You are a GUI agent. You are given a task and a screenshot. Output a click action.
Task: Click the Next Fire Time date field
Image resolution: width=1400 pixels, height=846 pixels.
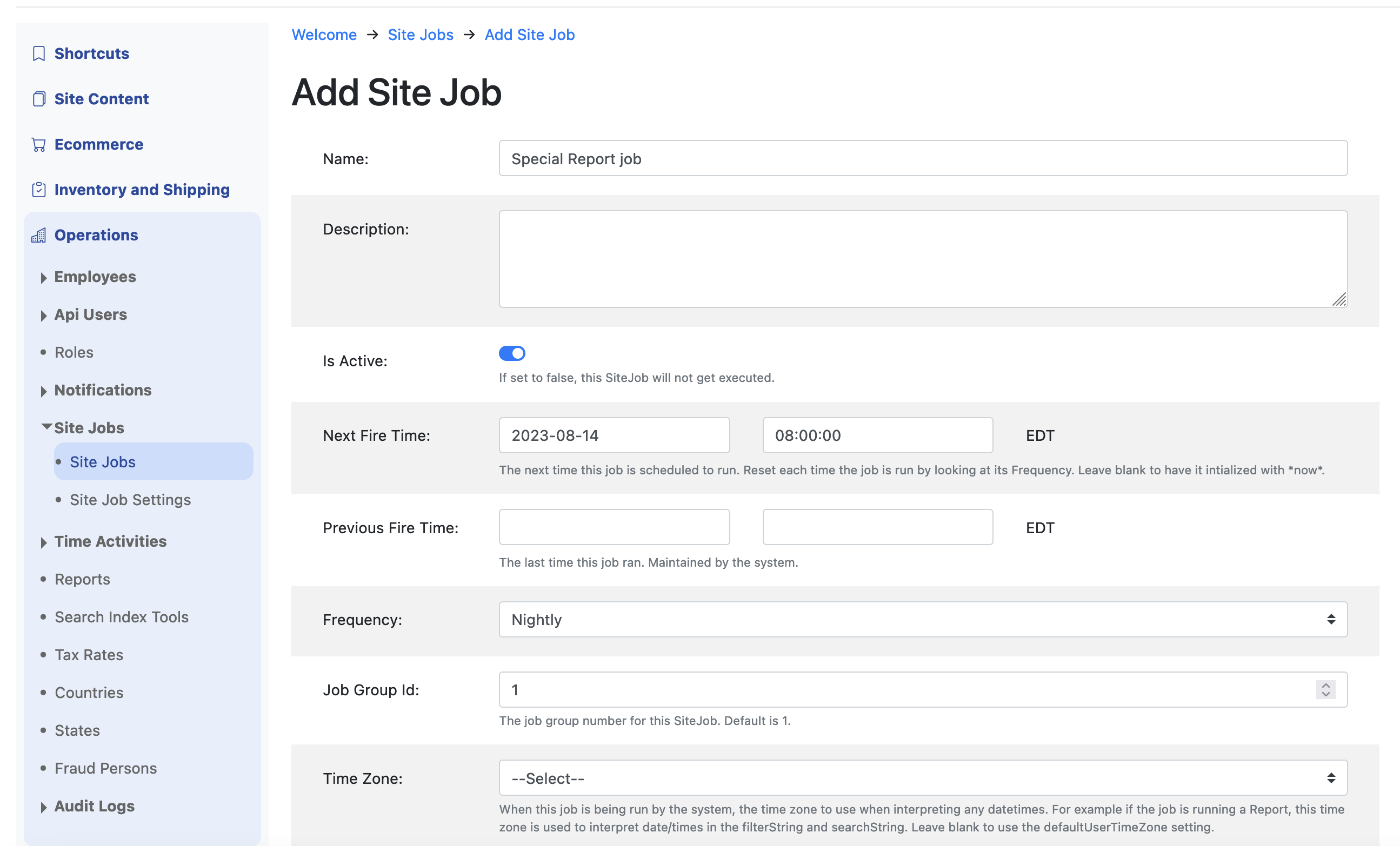[614, 435]
